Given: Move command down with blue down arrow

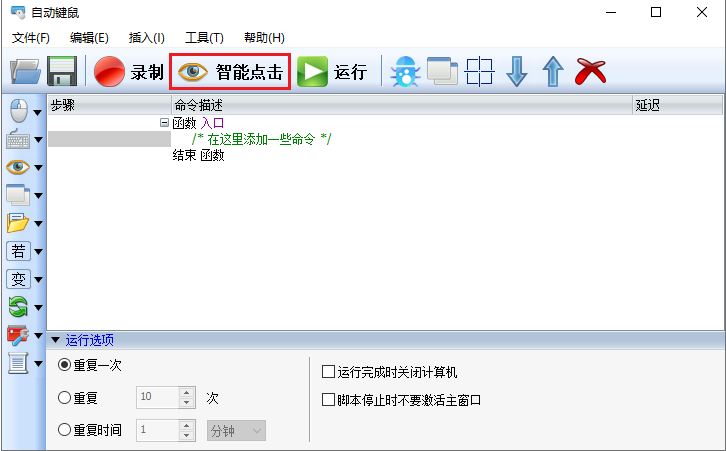Looking at the screenshot, I should tap(517, 72).
